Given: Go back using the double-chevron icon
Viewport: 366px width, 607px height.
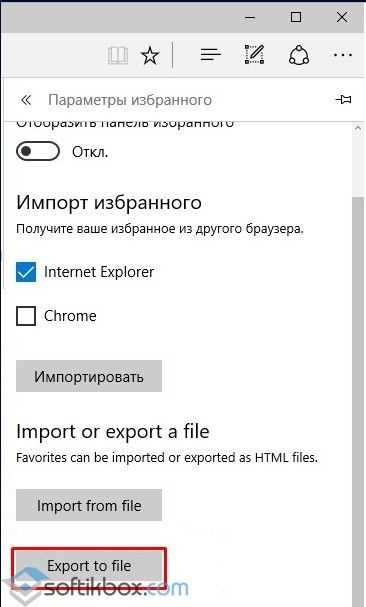Looking at the screenshot, I should [26, 100].
